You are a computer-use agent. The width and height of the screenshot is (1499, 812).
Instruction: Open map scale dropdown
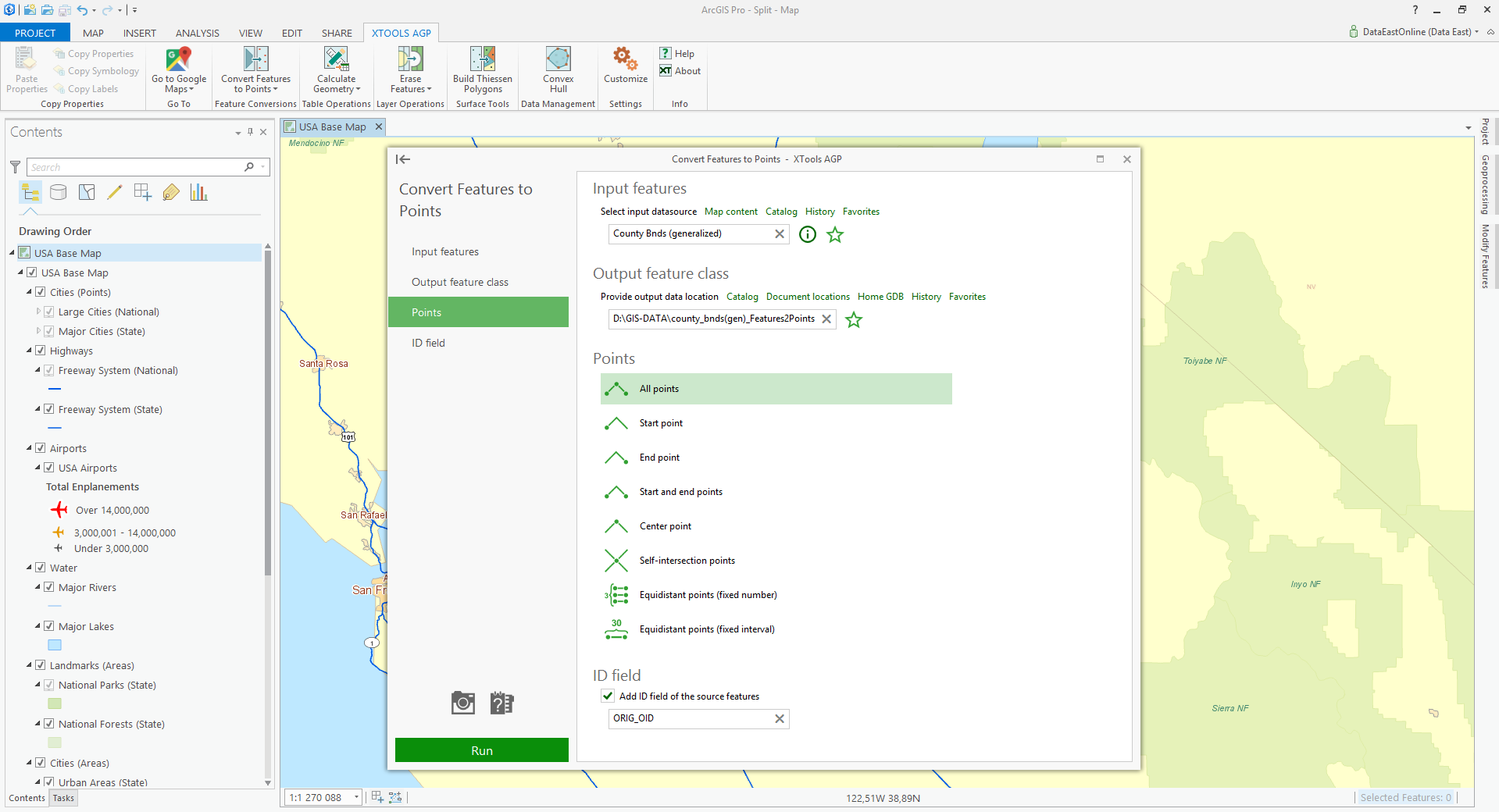pyautogui.click(x=356, y=797)
